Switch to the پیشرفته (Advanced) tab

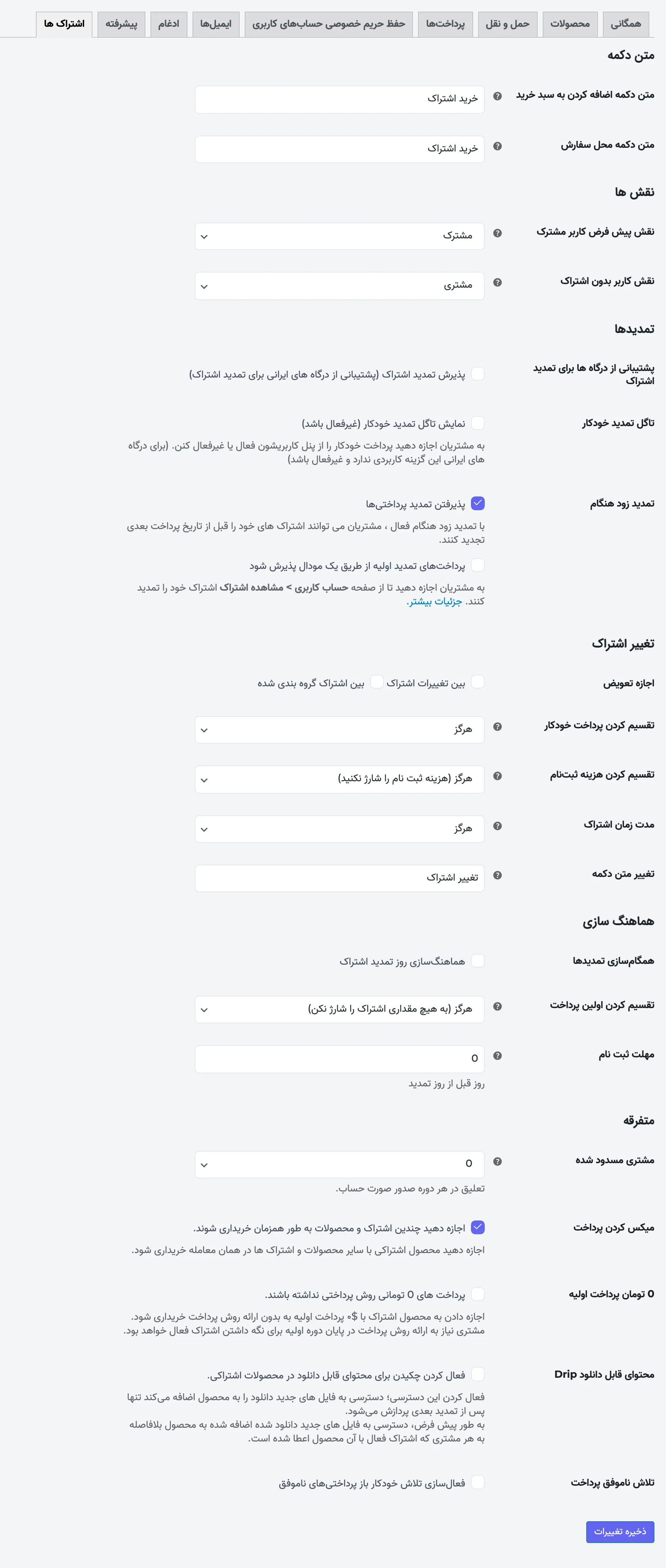[121, 24]
